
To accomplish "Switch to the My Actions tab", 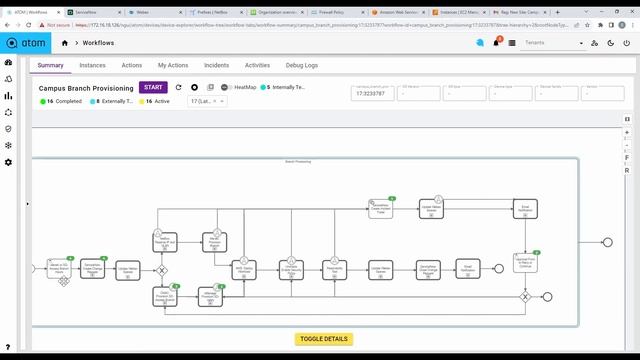I will [x=173, y=65].
